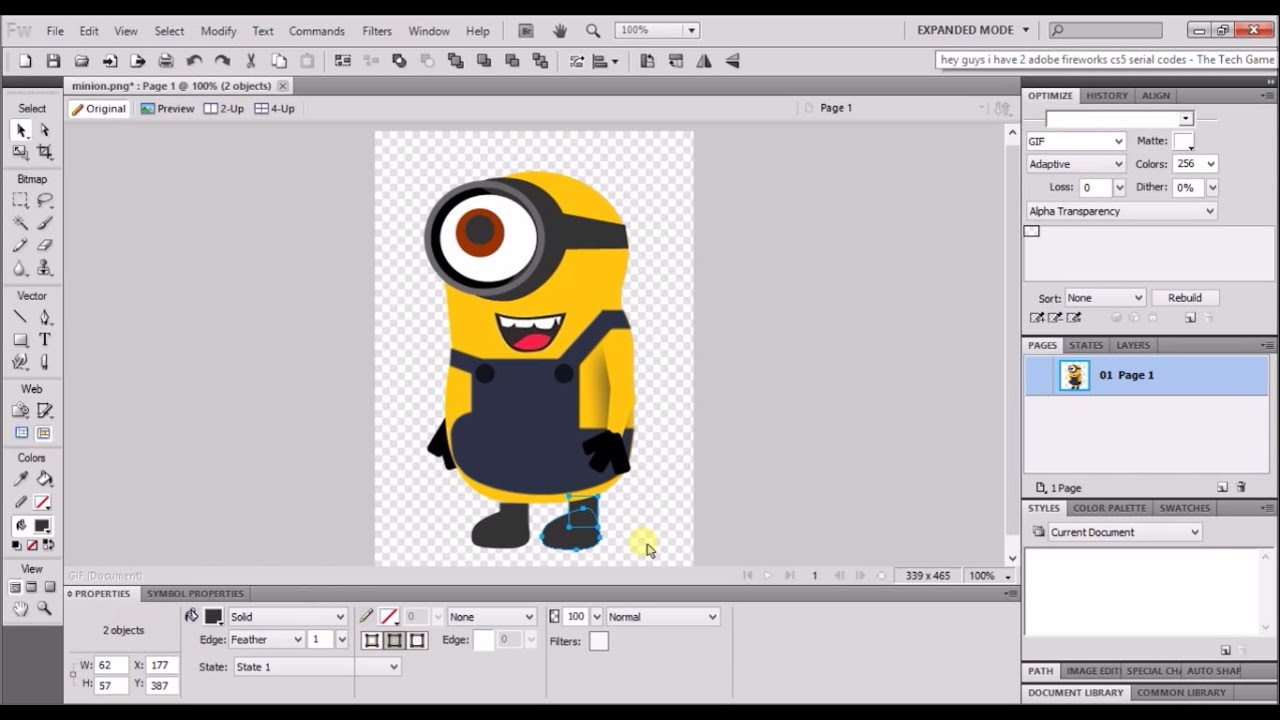Switch to the Preview view tab
The width and height of the screenshot is (1280, 720).
[x=168, y=108]
